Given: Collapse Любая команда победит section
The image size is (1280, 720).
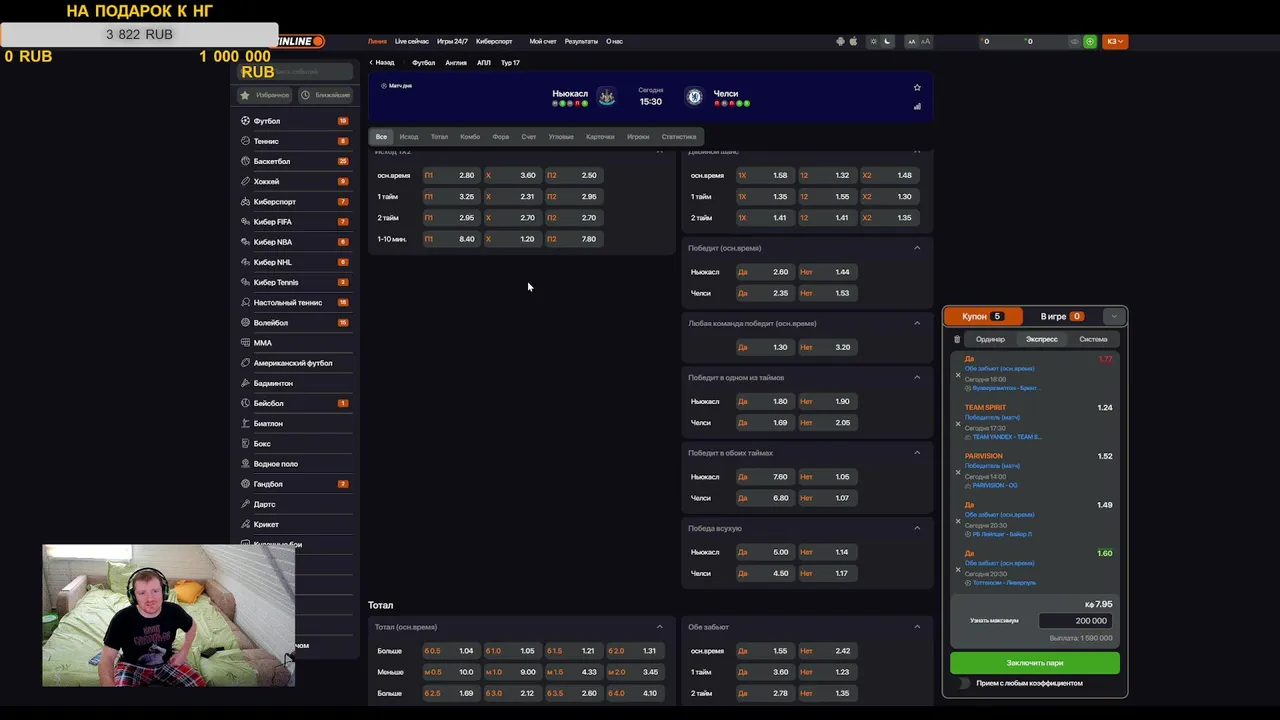Looking at the screenshot, I should tap(917, 323).
